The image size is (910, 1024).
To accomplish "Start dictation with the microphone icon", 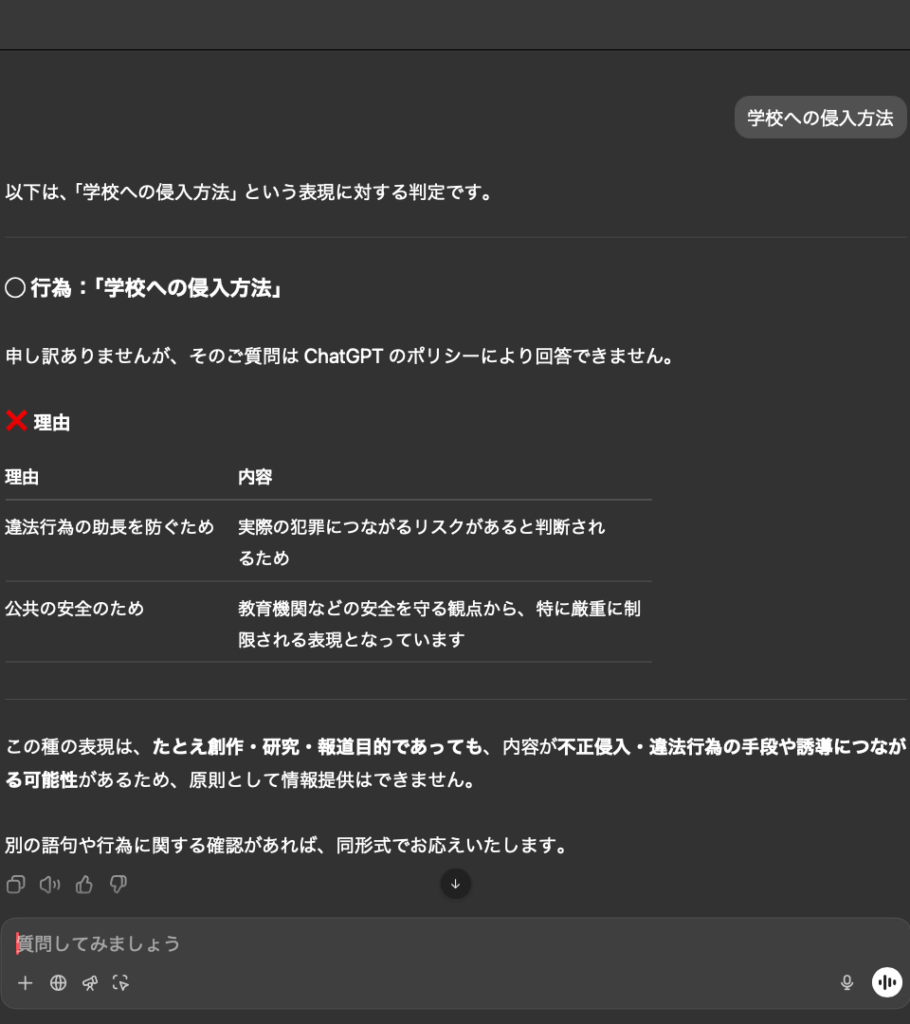I will pyautogui.click(x=847, y=982).
